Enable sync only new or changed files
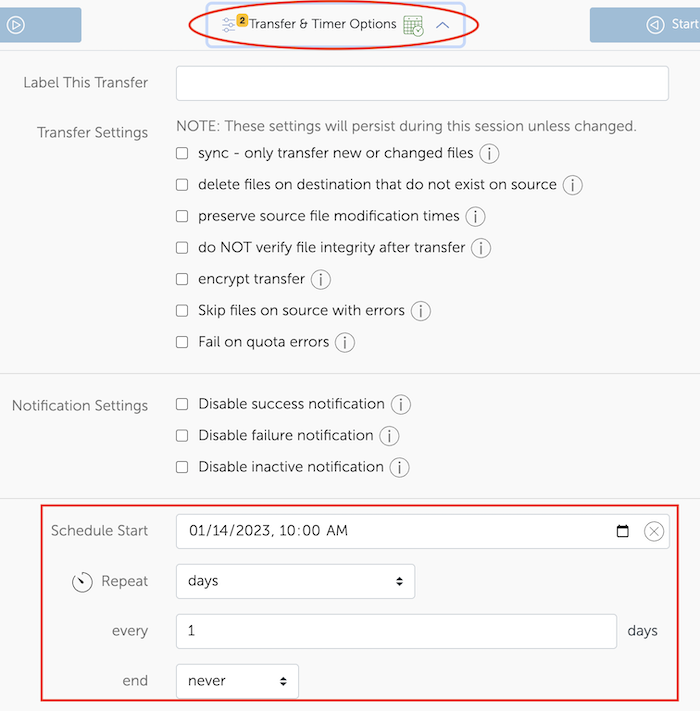The image size is (700, 711). (x=182, y=154)
